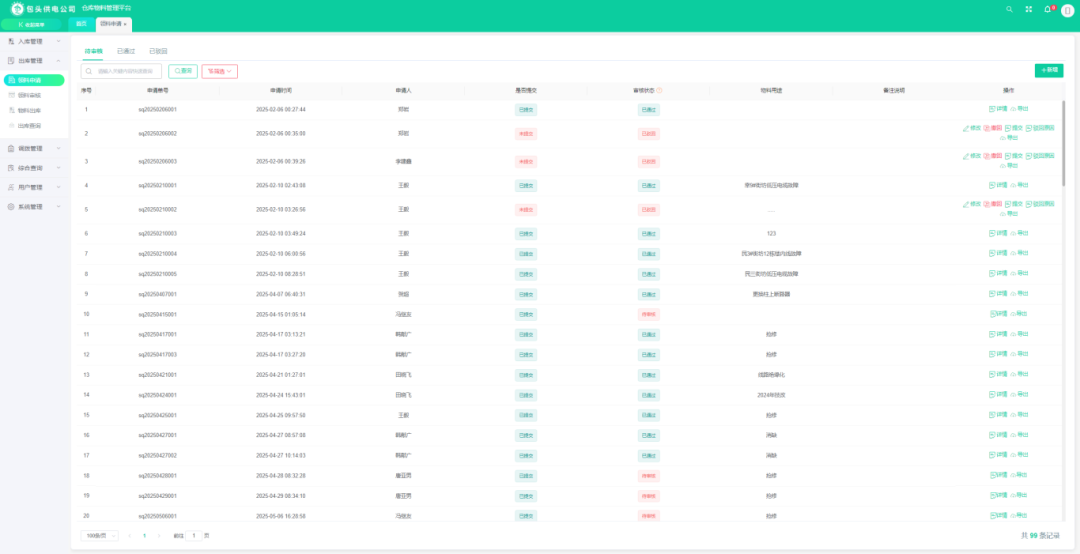Open the notification bell

[1047, 9]
